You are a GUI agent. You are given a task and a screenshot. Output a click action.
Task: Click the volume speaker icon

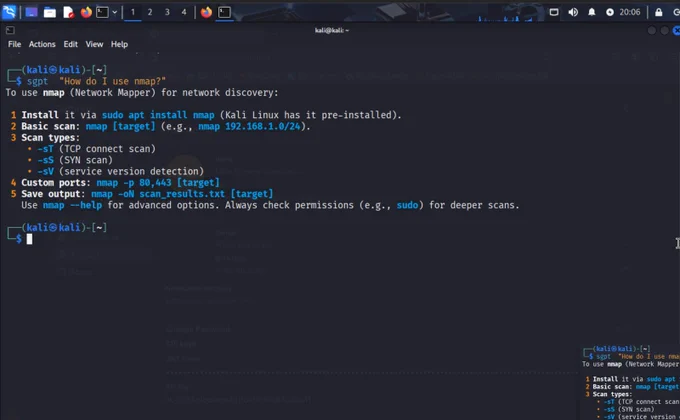[x=573, y=12]
